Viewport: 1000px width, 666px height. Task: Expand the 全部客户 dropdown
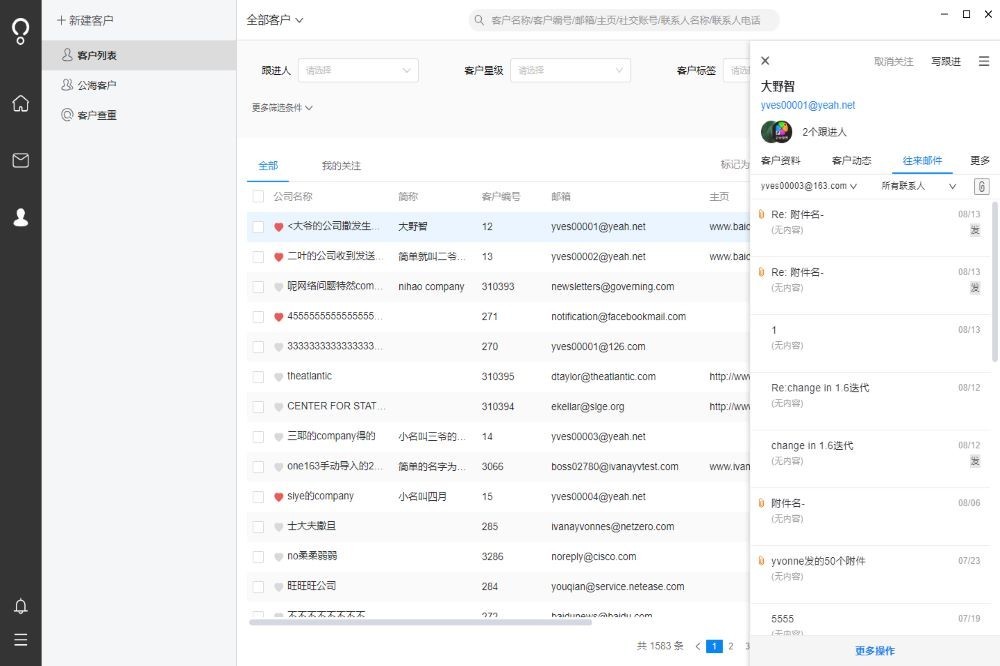click(275, 19)
